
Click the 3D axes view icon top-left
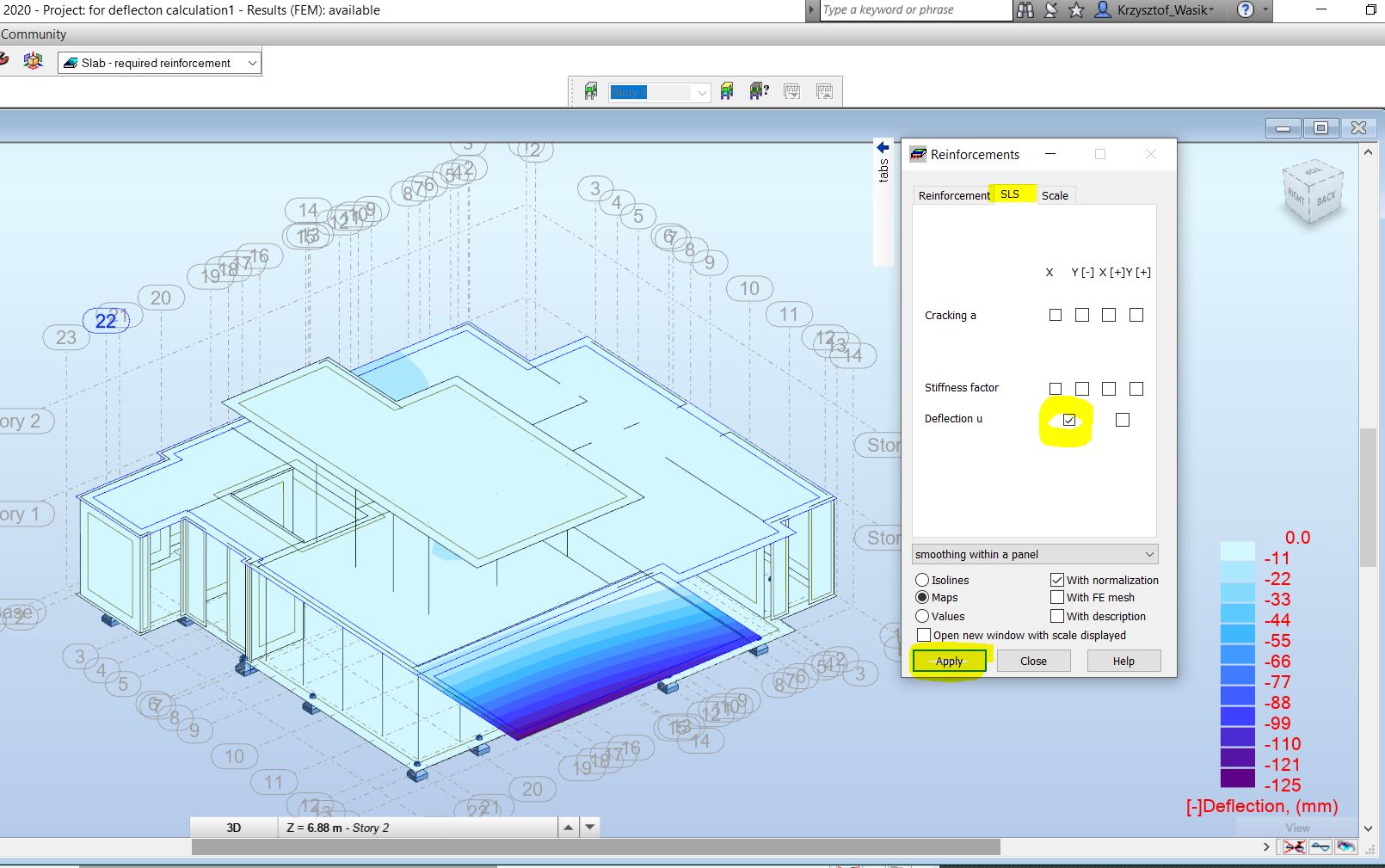(33, 60)
